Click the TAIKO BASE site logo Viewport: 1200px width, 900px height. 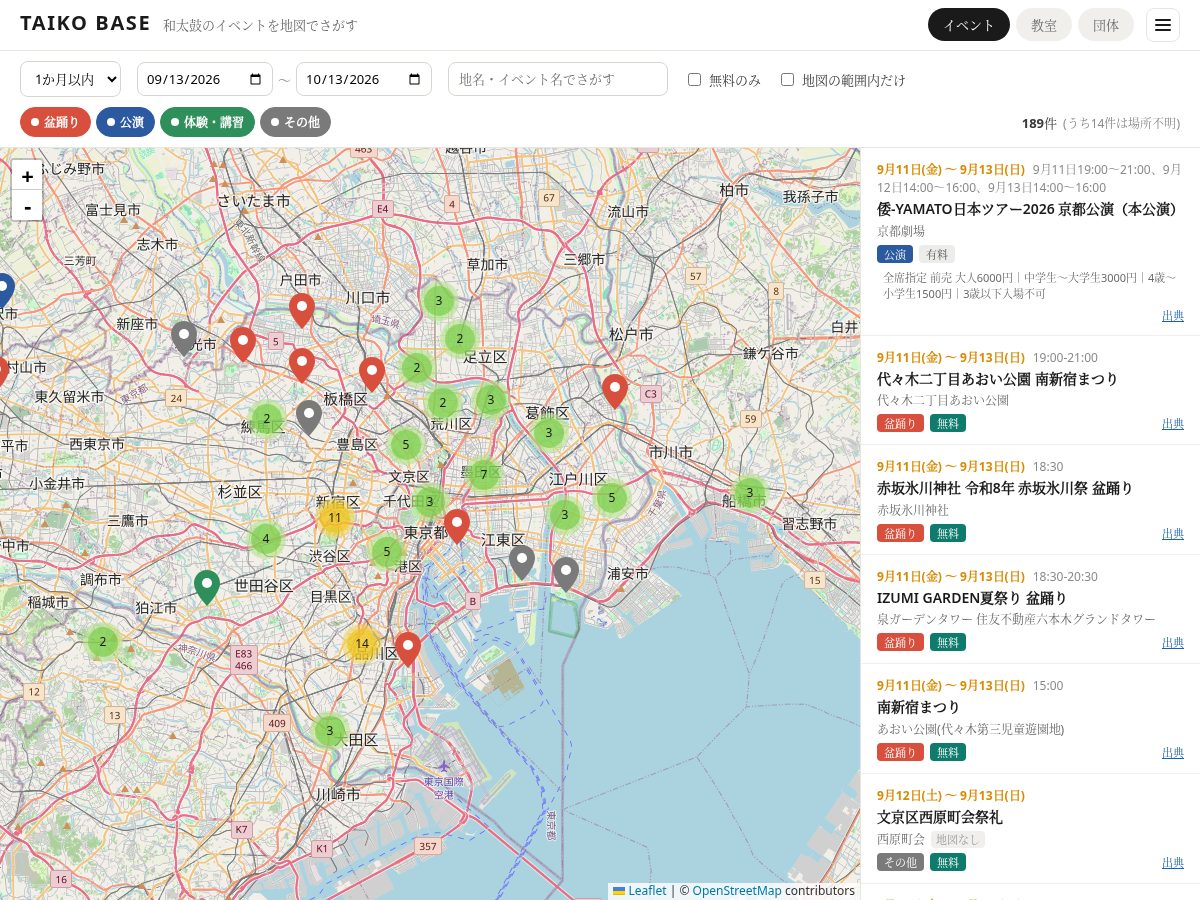pyautogui.click(x=85, y=24)
